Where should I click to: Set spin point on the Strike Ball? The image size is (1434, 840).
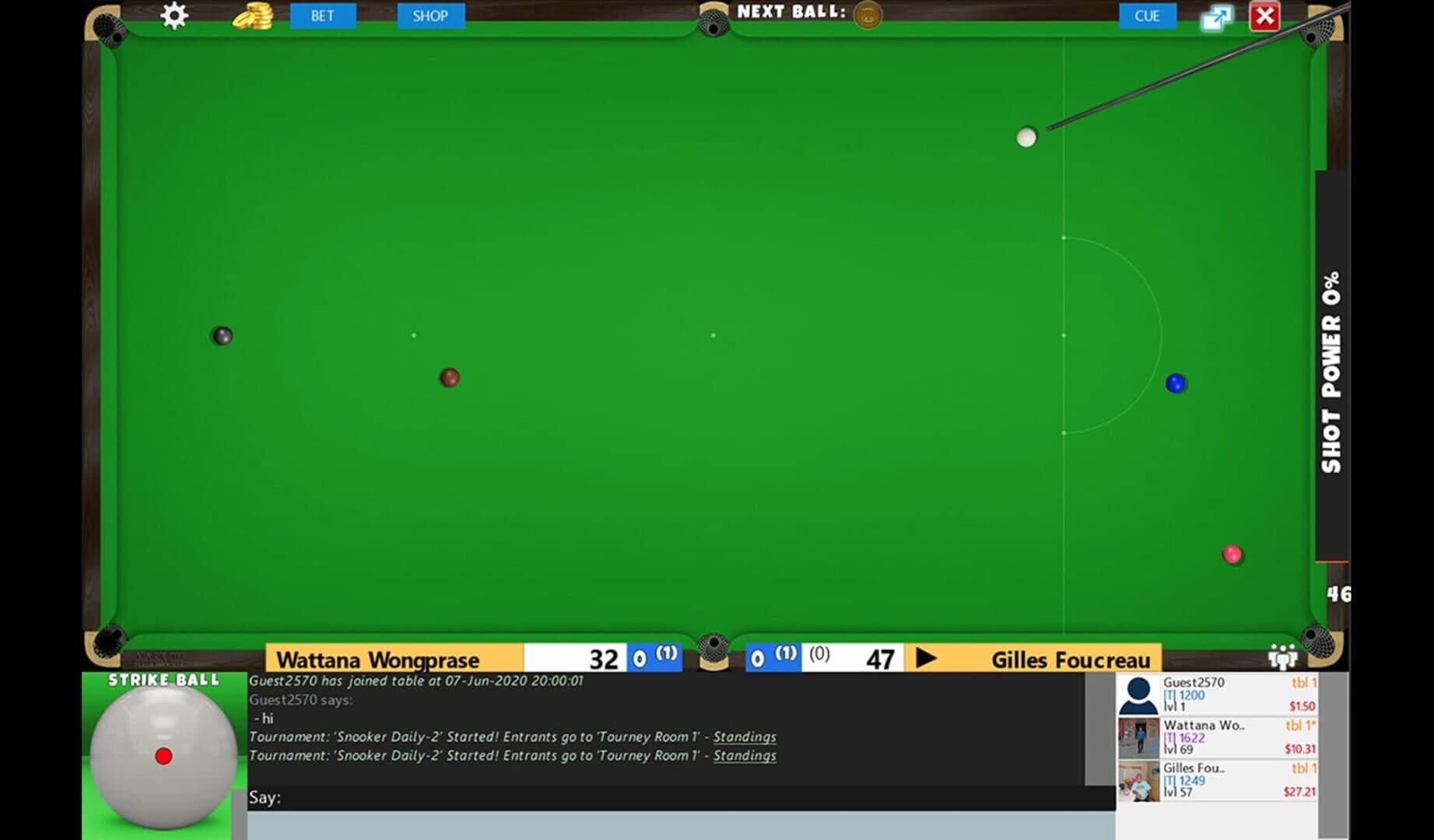163,755
